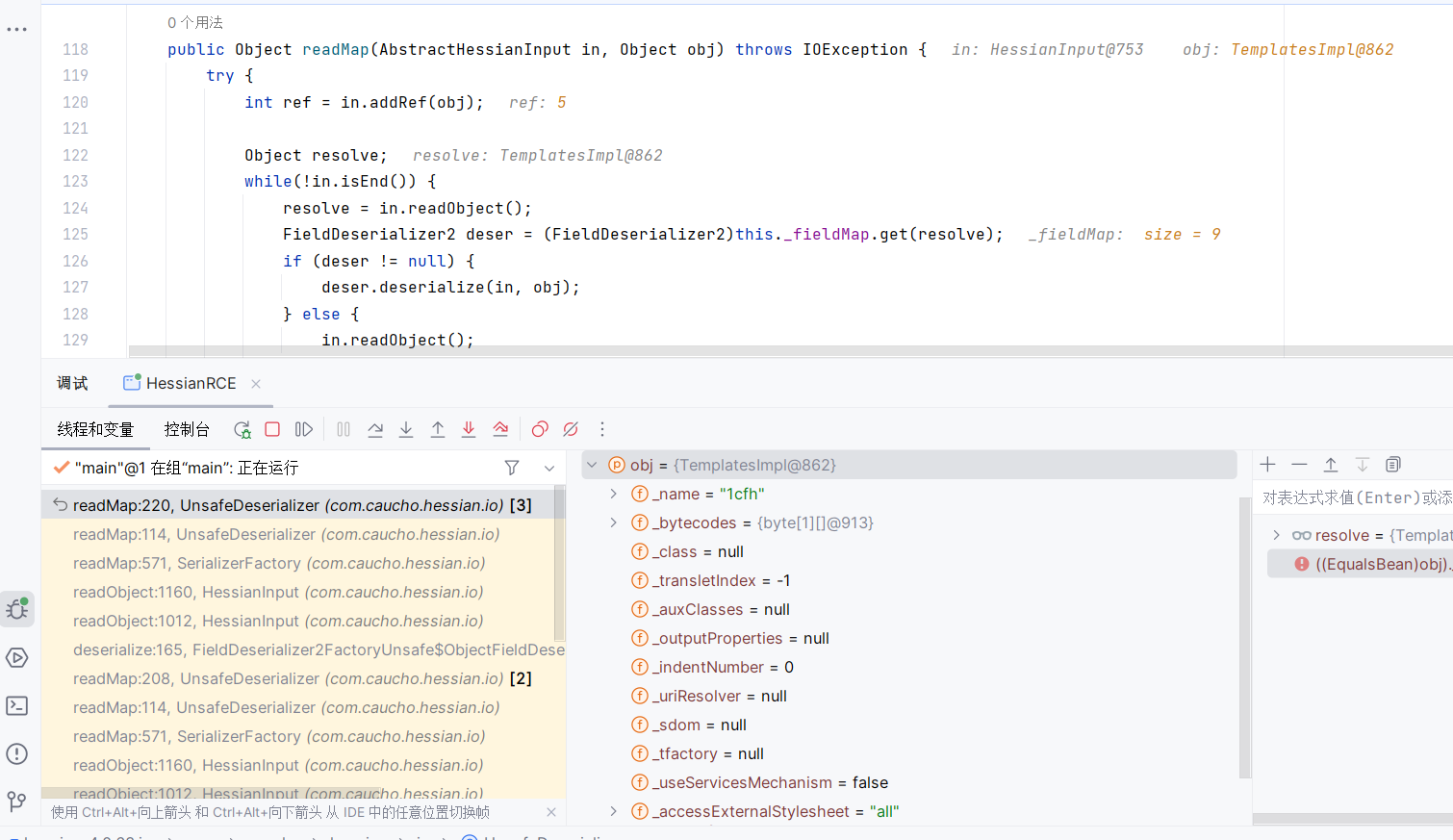Rerun the HessianRCE debug session
Image resolution: width=1453 pixels, height=840 pixels.
(x=242, y=429)
